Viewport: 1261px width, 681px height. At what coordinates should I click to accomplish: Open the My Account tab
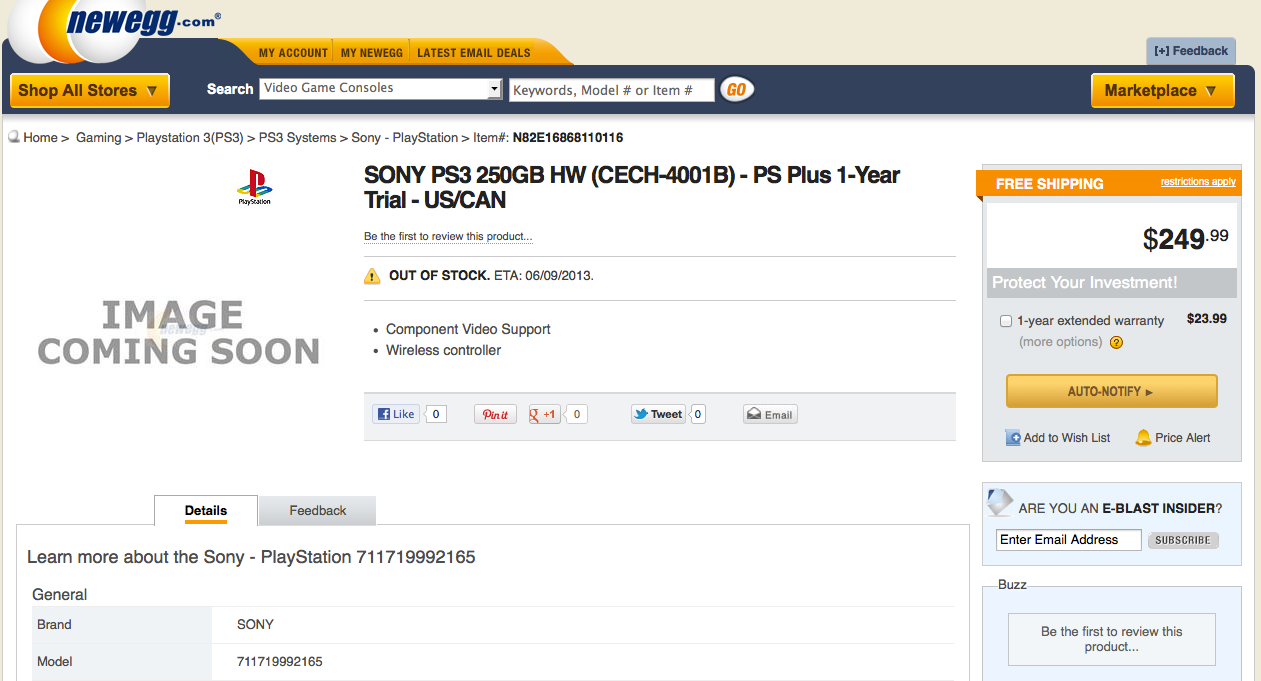pos(293,53)
